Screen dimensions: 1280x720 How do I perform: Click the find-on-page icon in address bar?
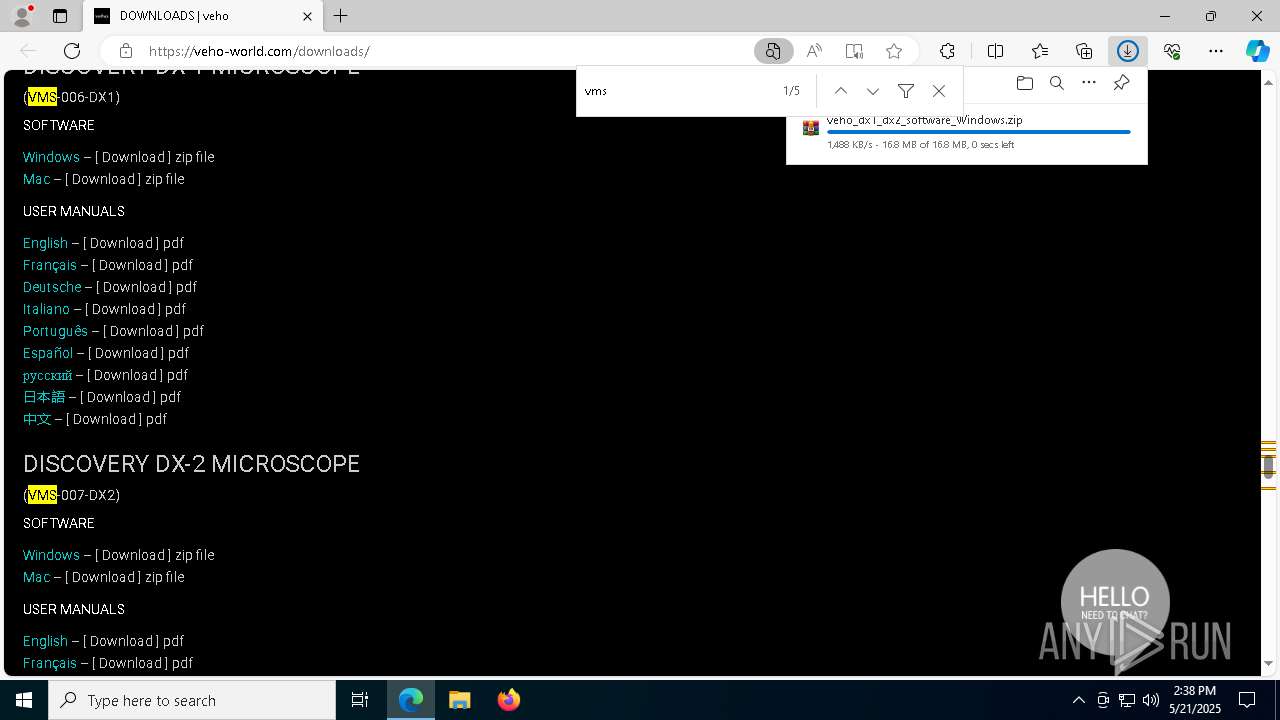(773, 51)
